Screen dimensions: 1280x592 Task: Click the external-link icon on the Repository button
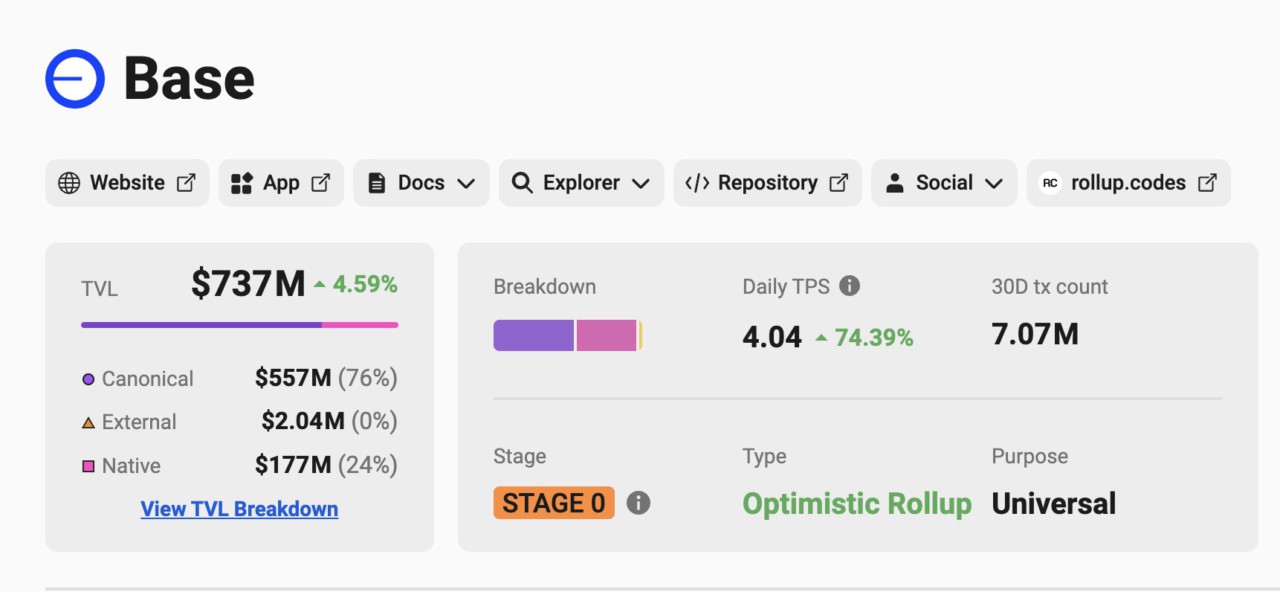coord(839,183)
